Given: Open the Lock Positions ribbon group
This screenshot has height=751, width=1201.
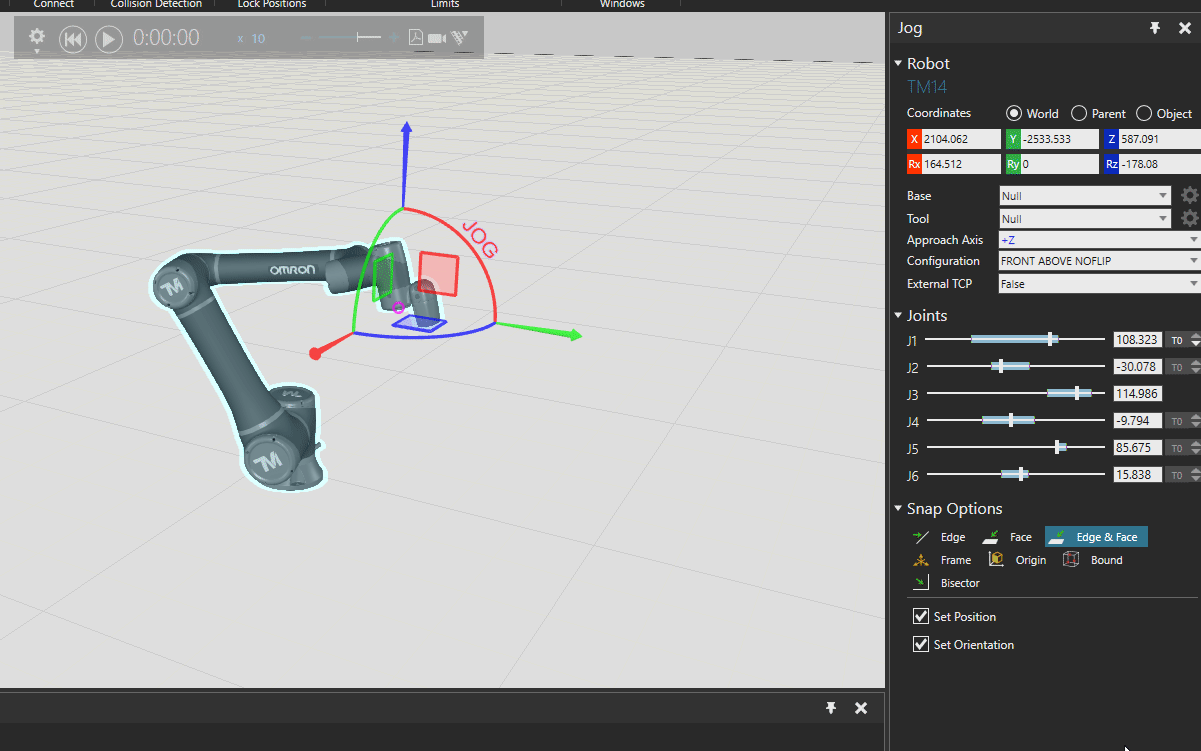Looking at the screenshot, I should [272, 4].
